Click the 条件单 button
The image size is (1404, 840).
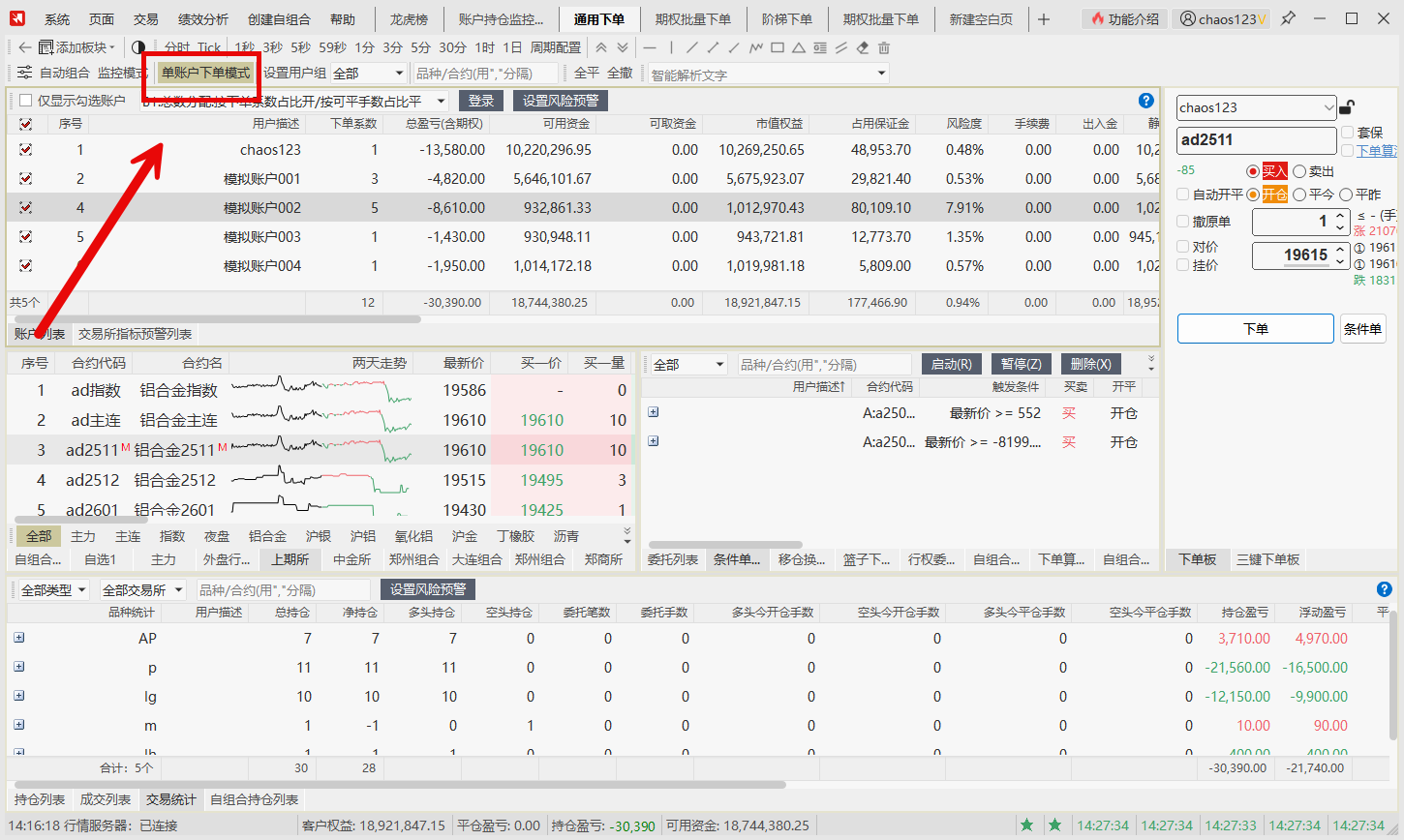click(1362, 329)
